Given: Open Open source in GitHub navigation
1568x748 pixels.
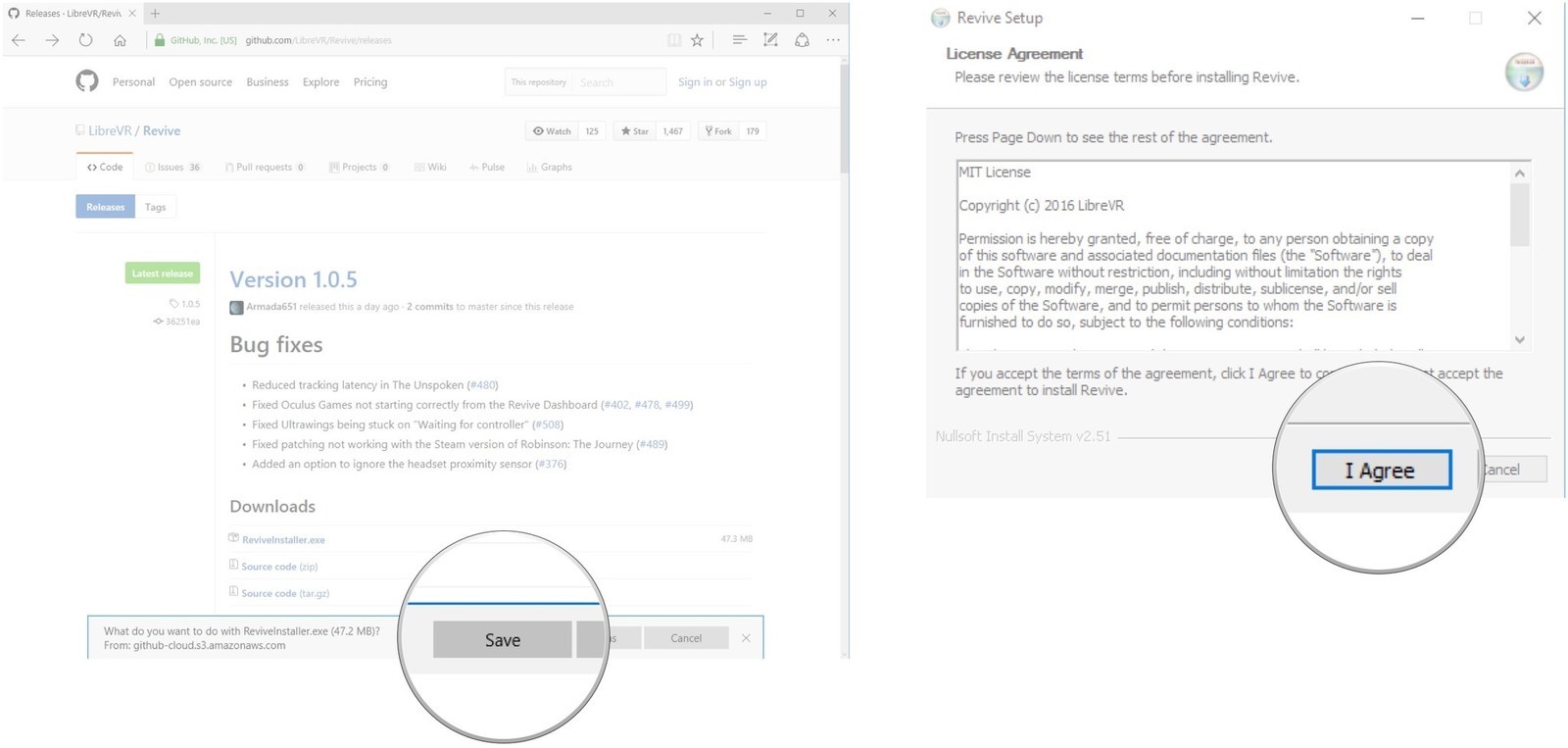Looking at the screenshot, I should [x=201, y=82].
